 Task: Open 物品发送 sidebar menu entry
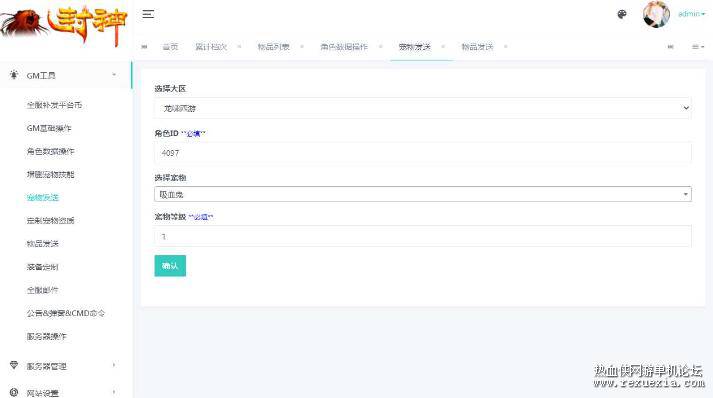tap(43, 244)
